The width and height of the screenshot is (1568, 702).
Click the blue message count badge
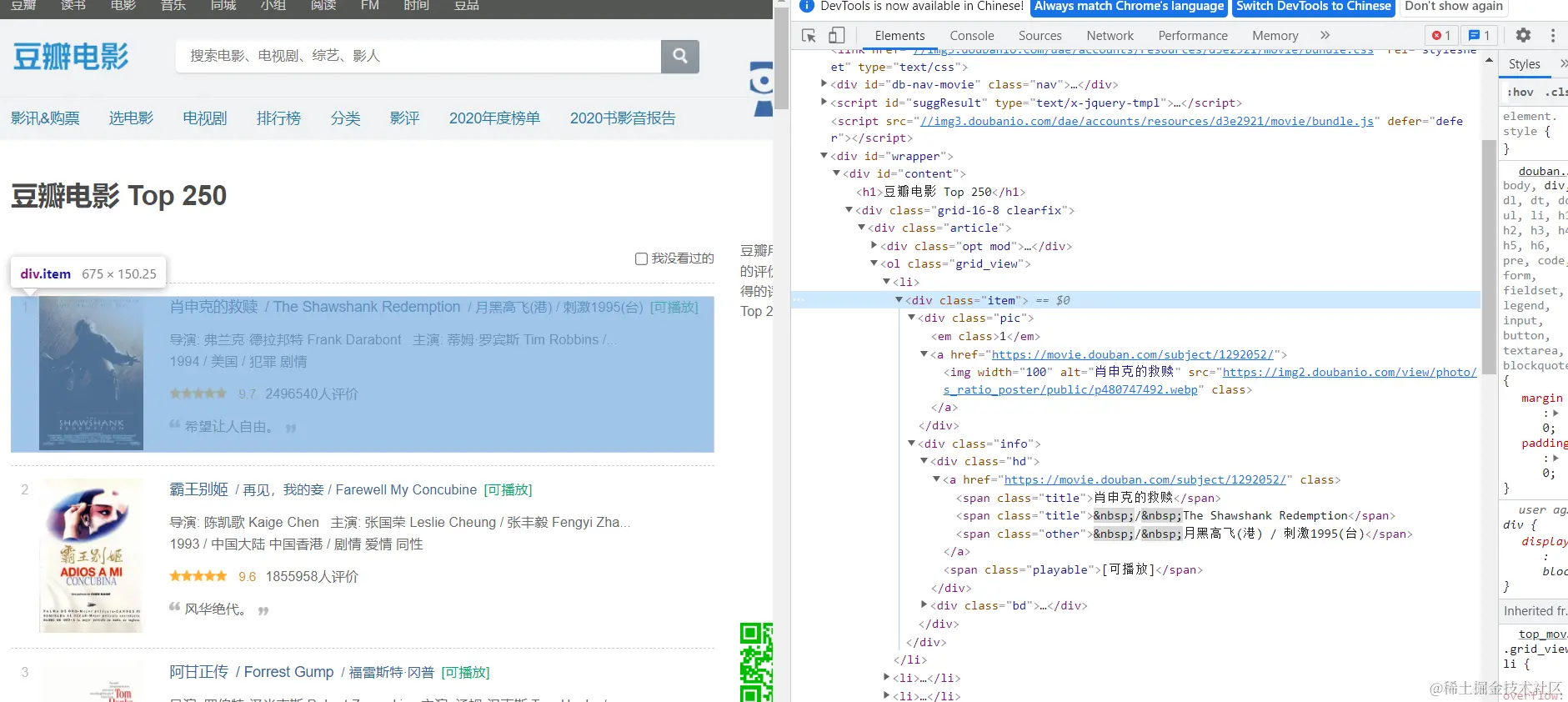point(1480,35)
